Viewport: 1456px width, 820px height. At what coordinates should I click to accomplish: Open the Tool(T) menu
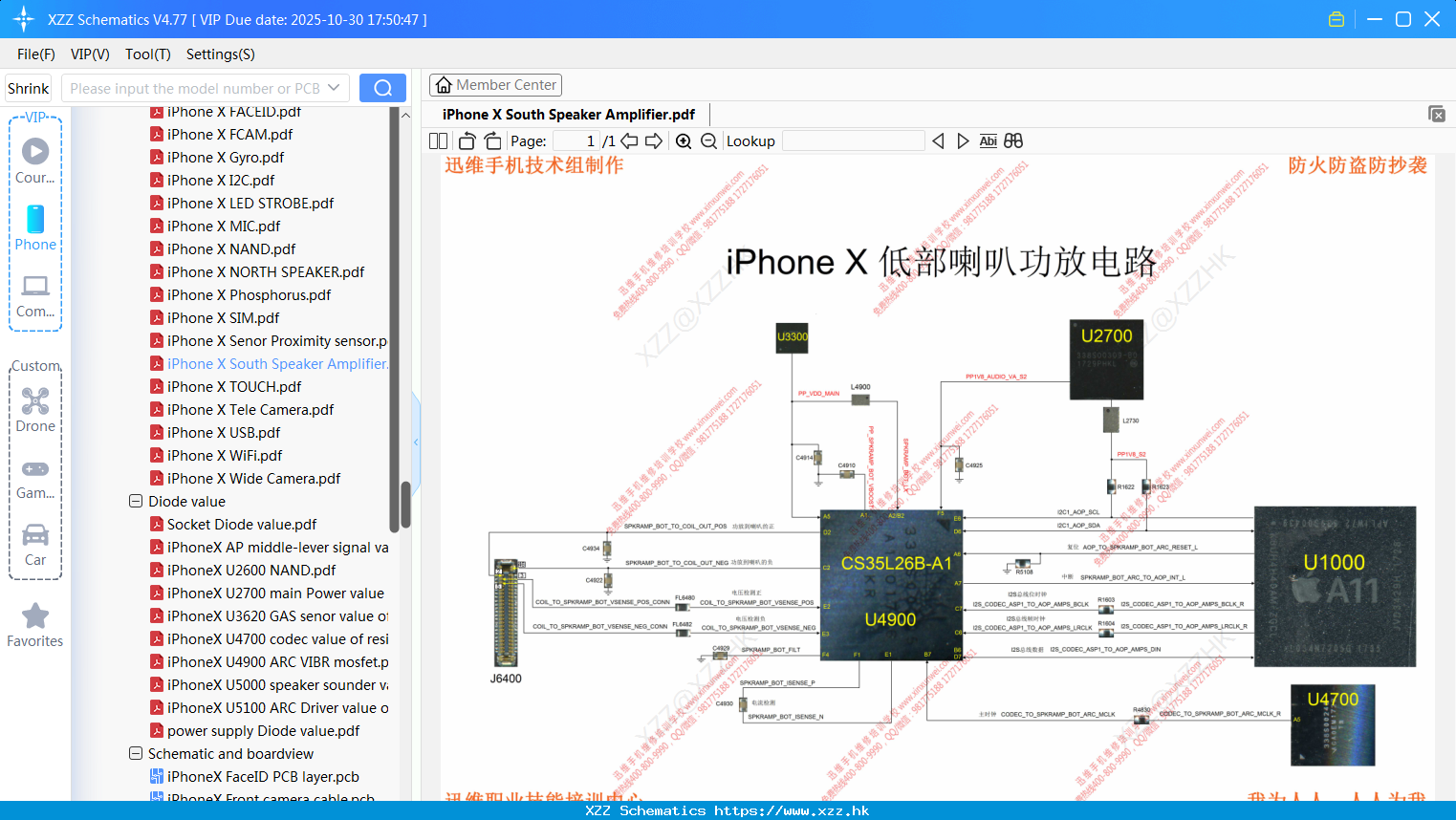(148, 54)
